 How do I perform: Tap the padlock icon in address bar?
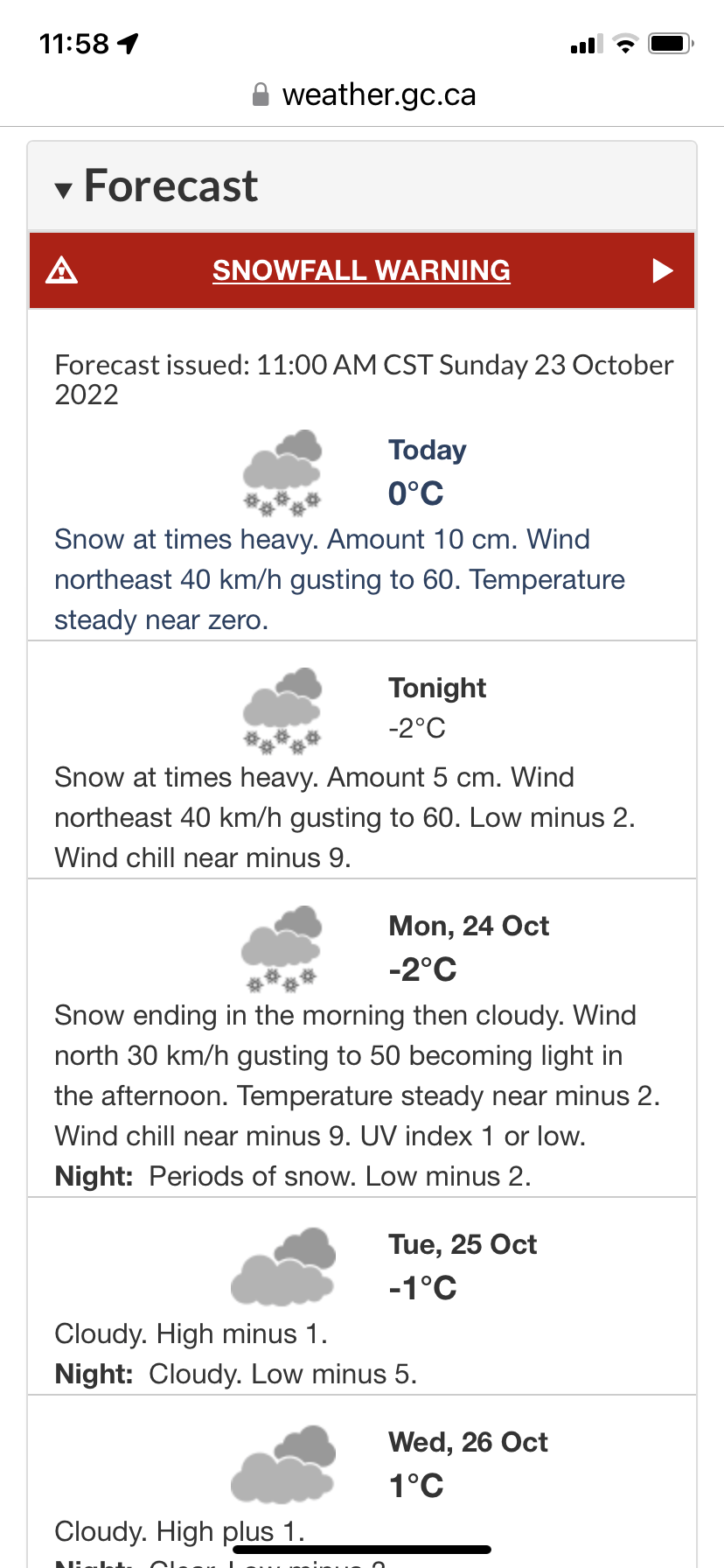point(261,94)
